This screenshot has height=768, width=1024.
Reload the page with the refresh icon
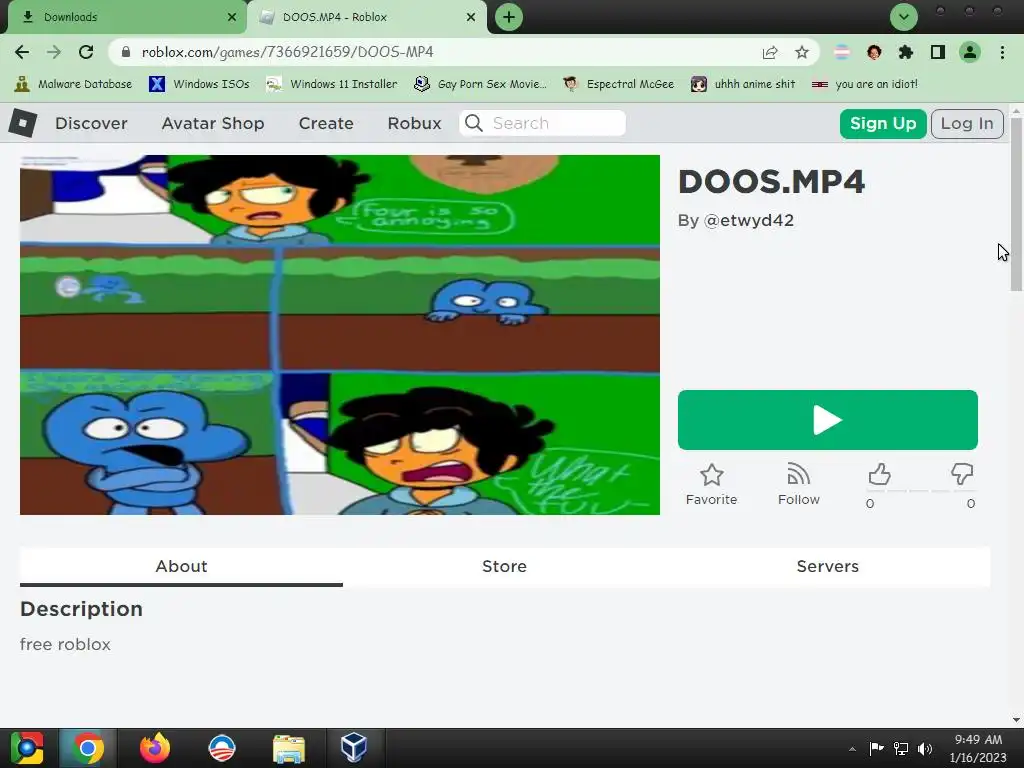pyautogui.click(x=86, y=52)
